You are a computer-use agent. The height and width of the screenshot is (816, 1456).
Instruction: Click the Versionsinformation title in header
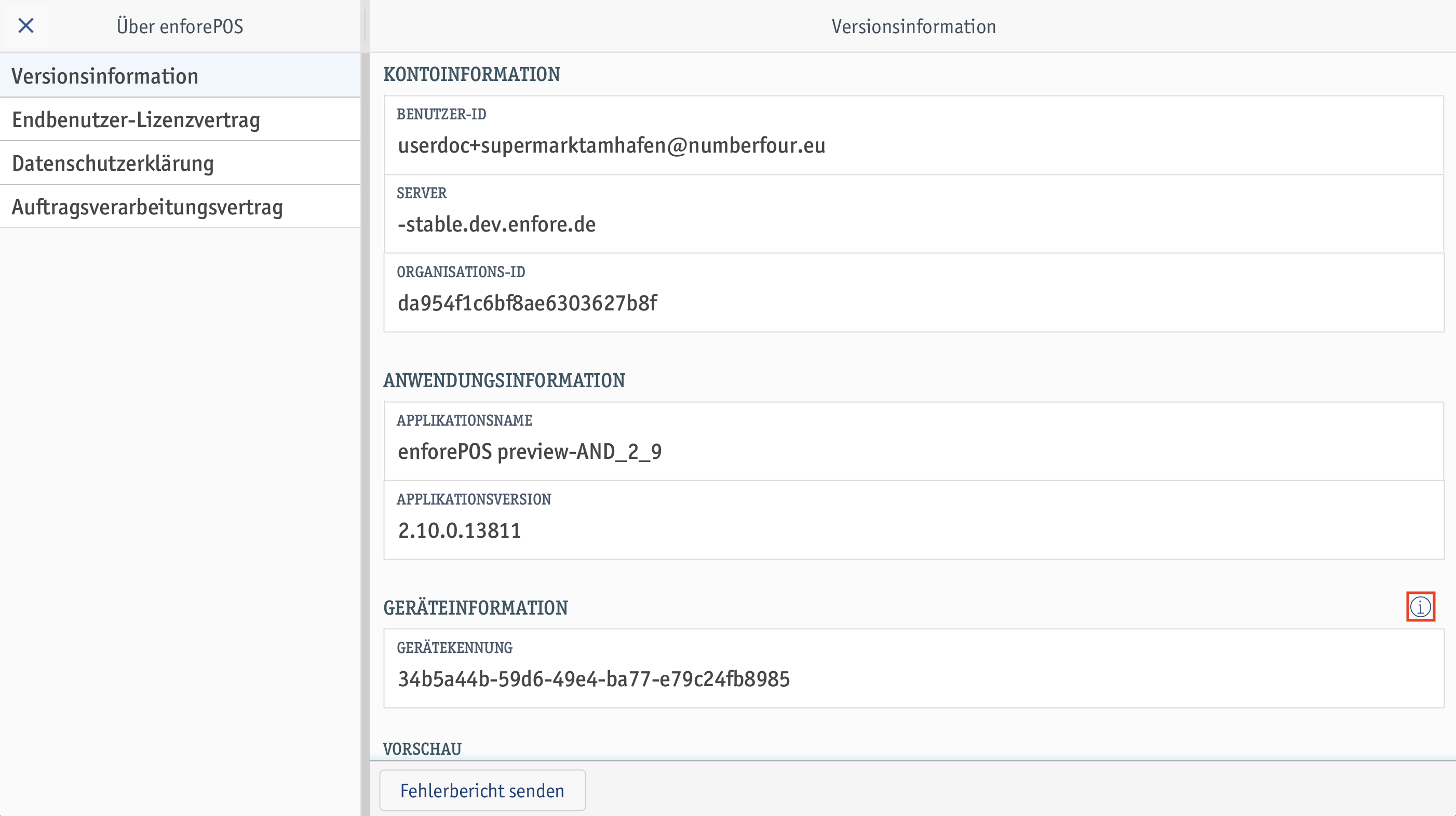point(913,26)
